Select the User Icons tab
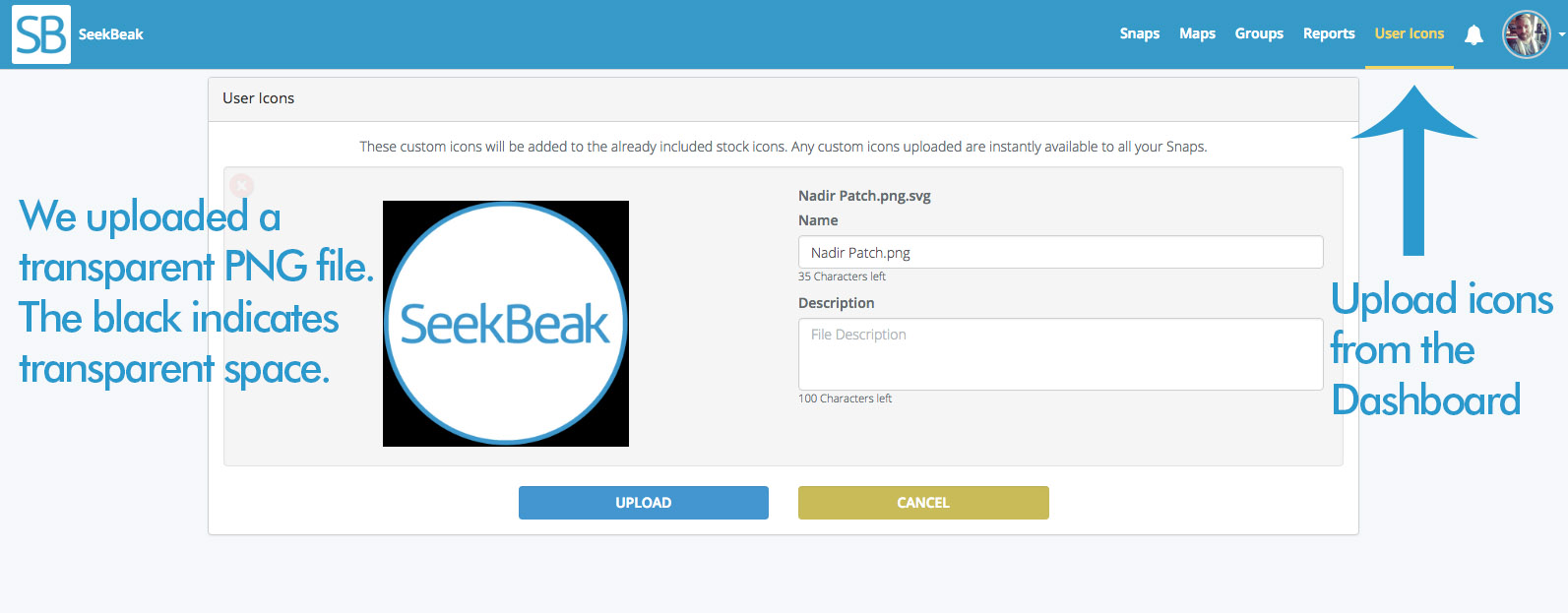Viewport: 1568px width, 613px height. click(1410, 33)
